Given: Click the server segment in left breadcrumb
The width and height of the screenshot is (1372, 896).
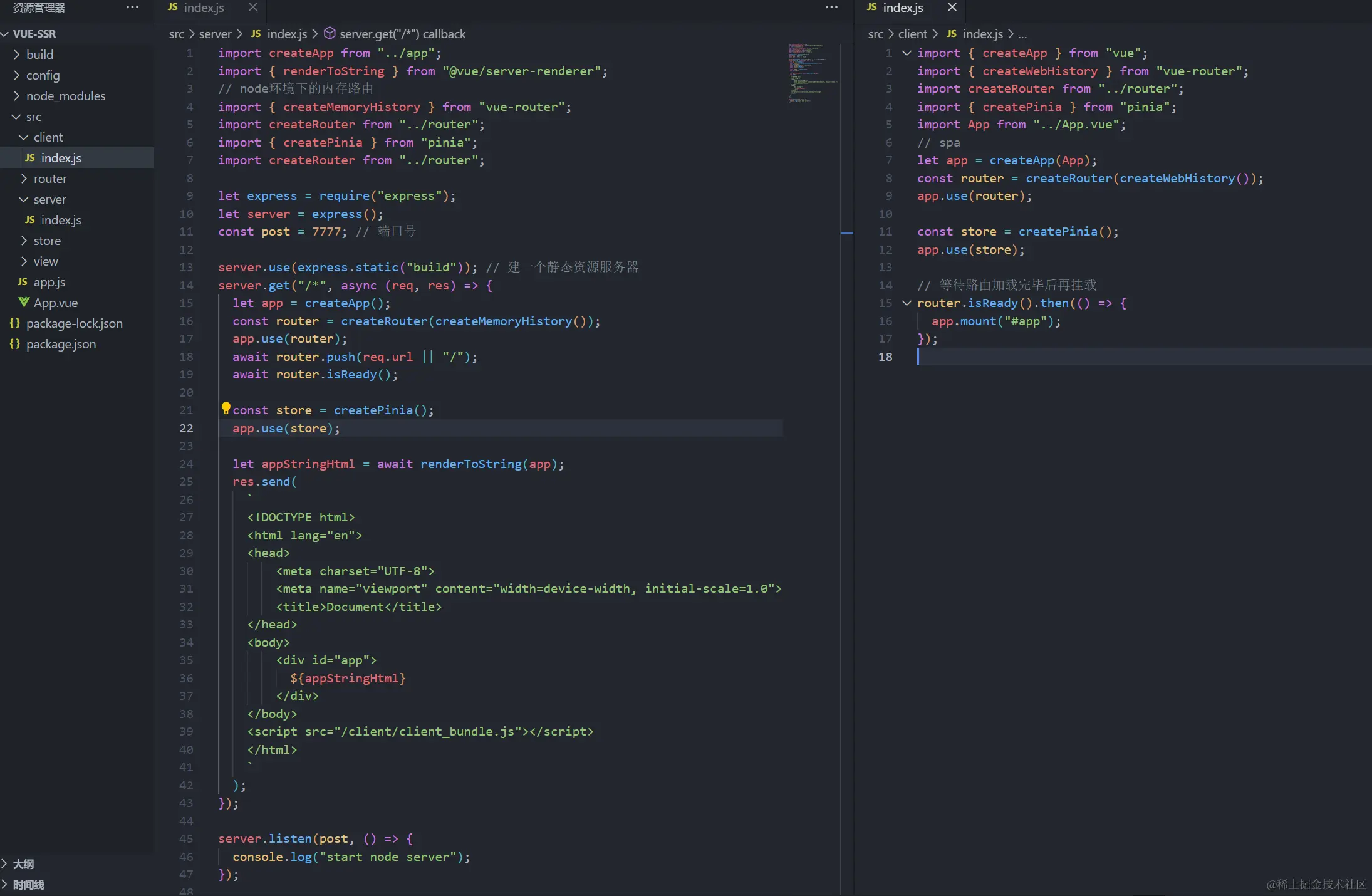Looking at the screenshot, I should pos(215,34).
